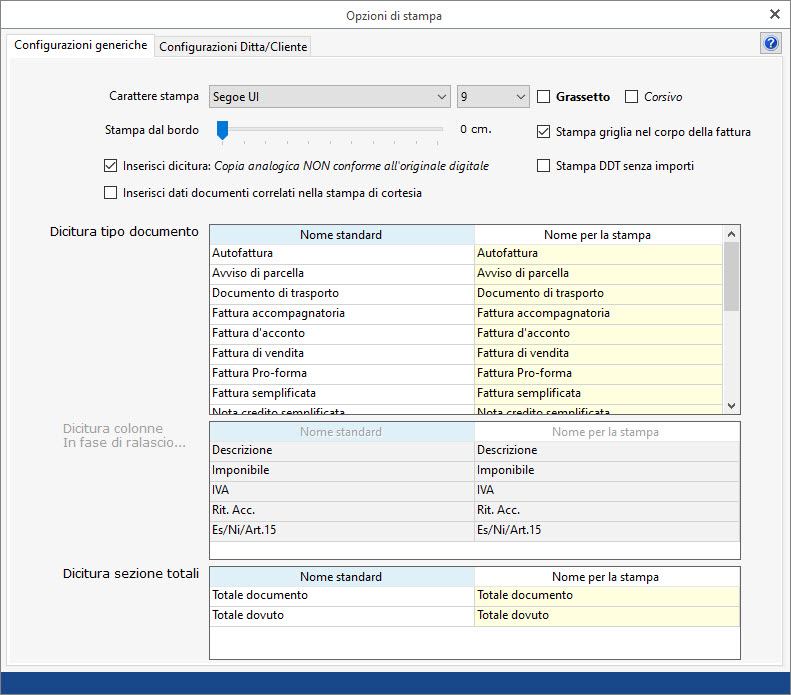Enable the Grassetto checkbox
Image resolution: width=791 pixels, height=695 pixels.
(x=543, y=96)
